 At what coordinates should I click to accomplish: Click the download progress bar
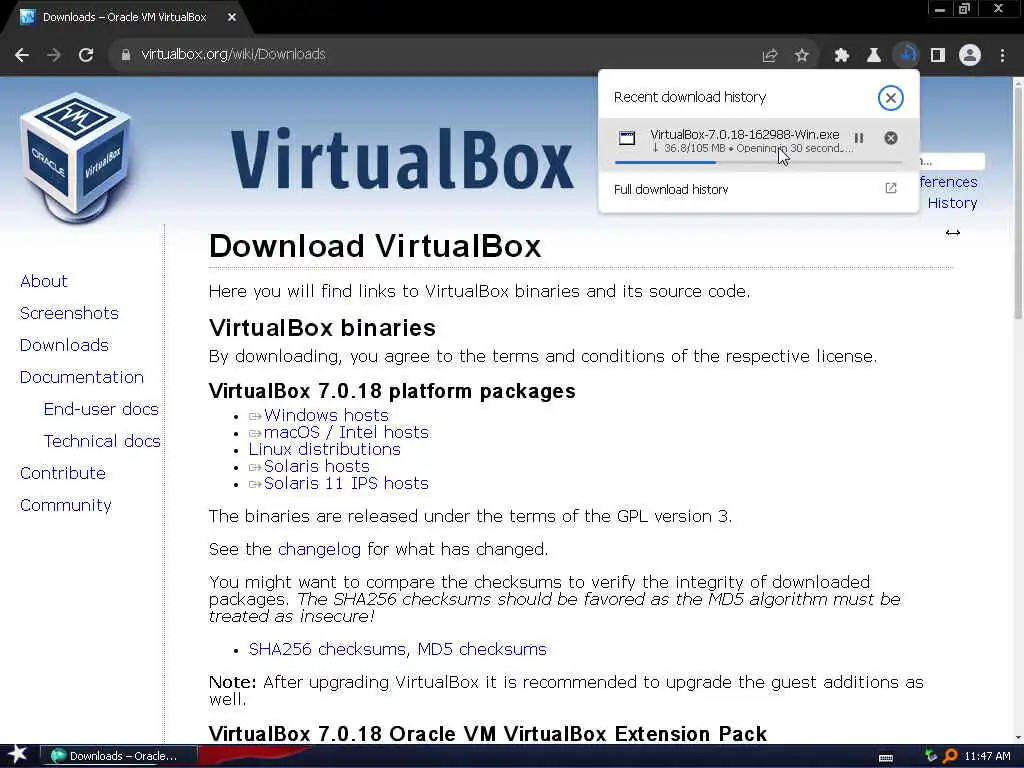pyautogui.click(x=758, y=162)
